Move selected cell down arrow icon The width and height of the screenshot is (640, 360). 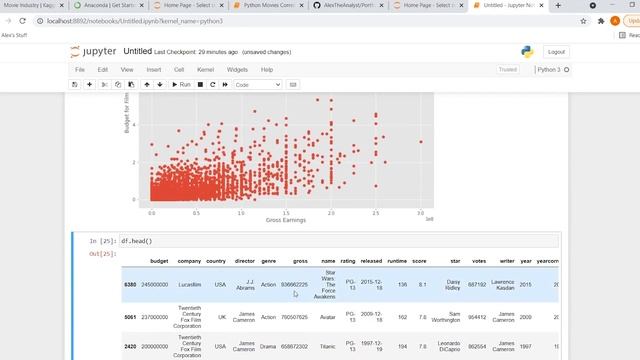tap(160, 84)
